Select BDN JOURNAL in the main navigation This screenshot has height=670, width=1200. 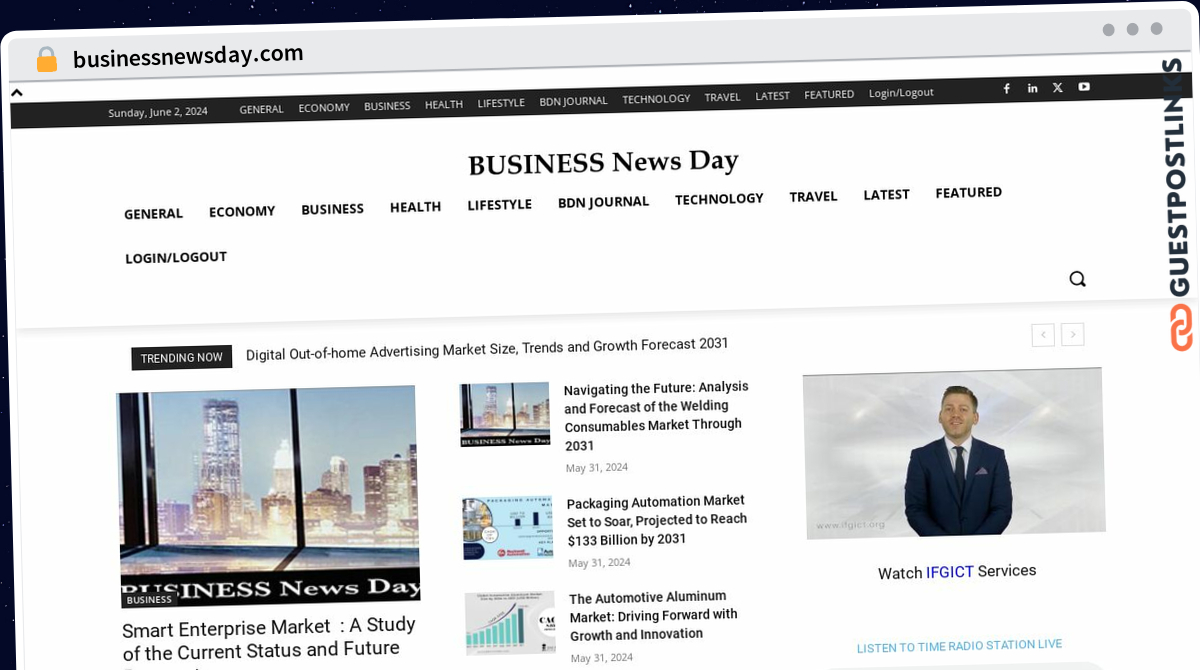tap(603, 202)
